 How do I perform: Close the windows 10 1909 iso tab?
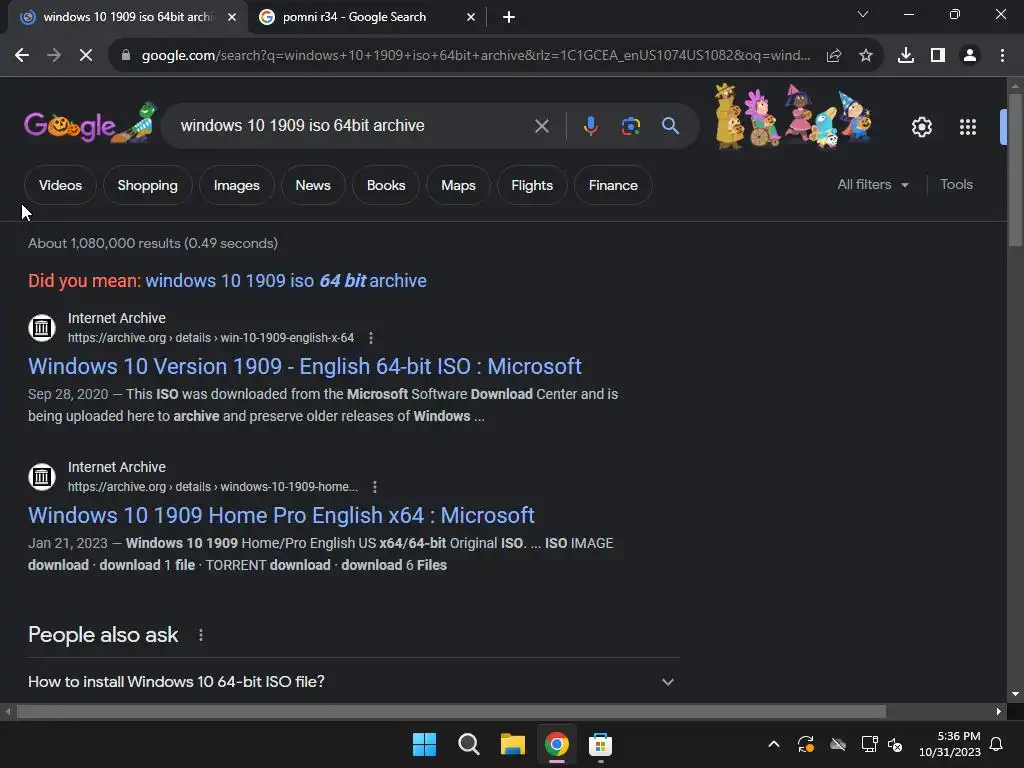click(232, 17)
